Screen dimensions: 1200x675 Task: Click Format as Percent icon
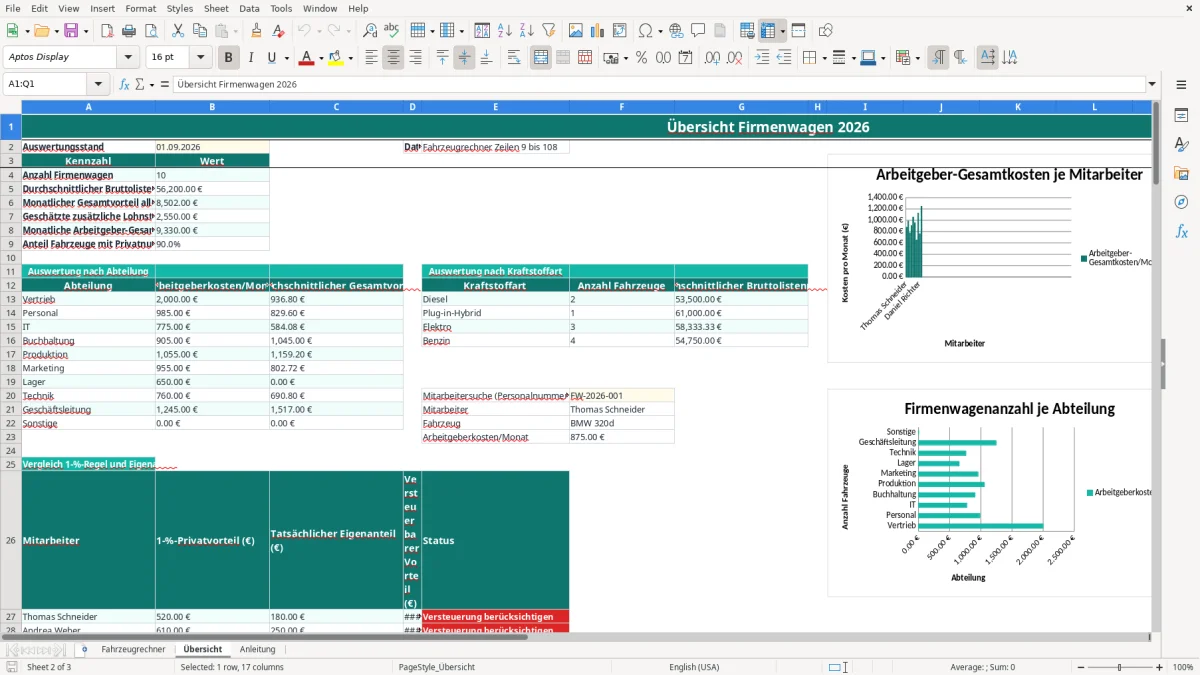point(641,58)
